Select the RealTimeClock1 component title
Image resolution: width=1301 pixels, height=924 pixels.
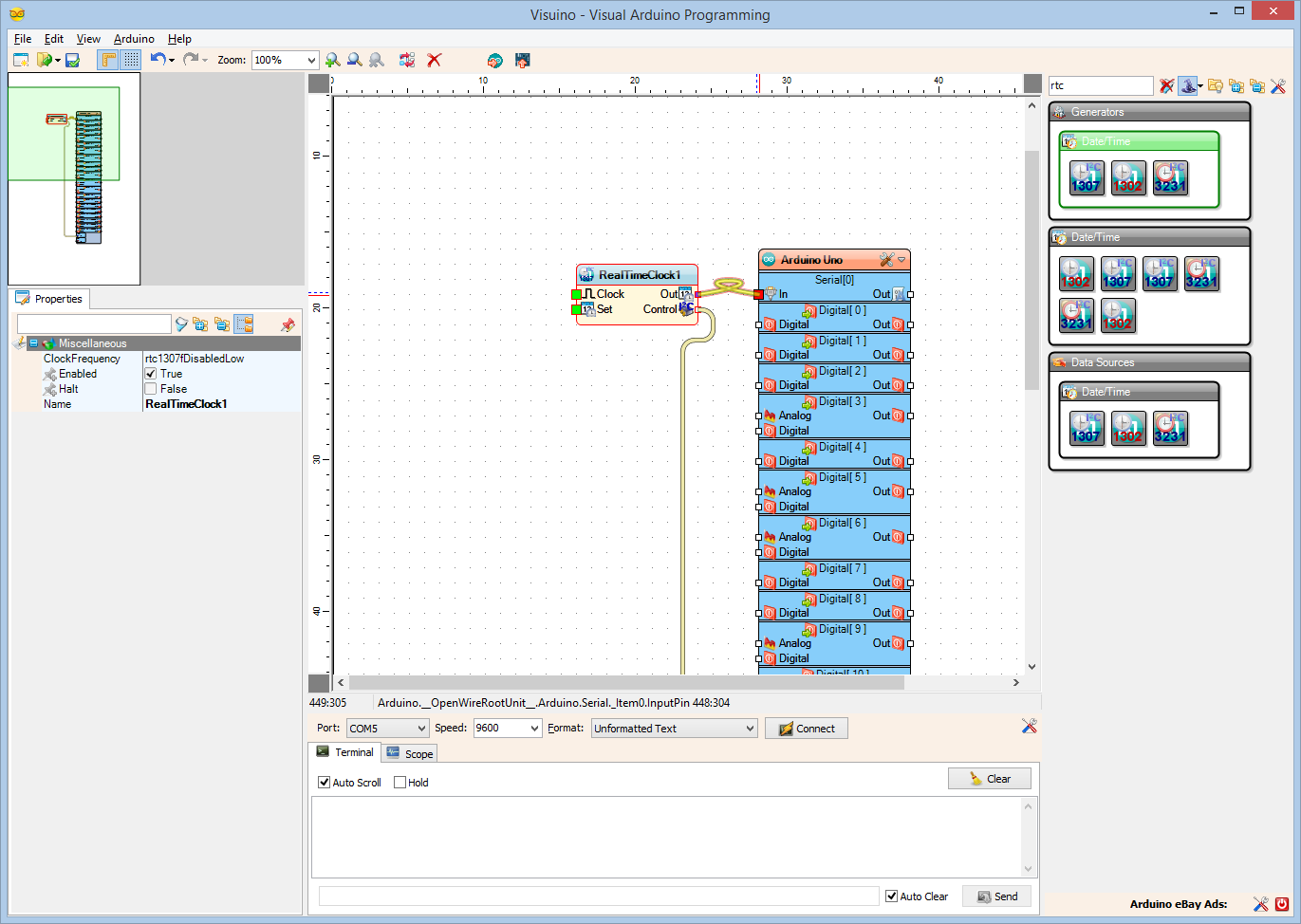pos(639,275)
